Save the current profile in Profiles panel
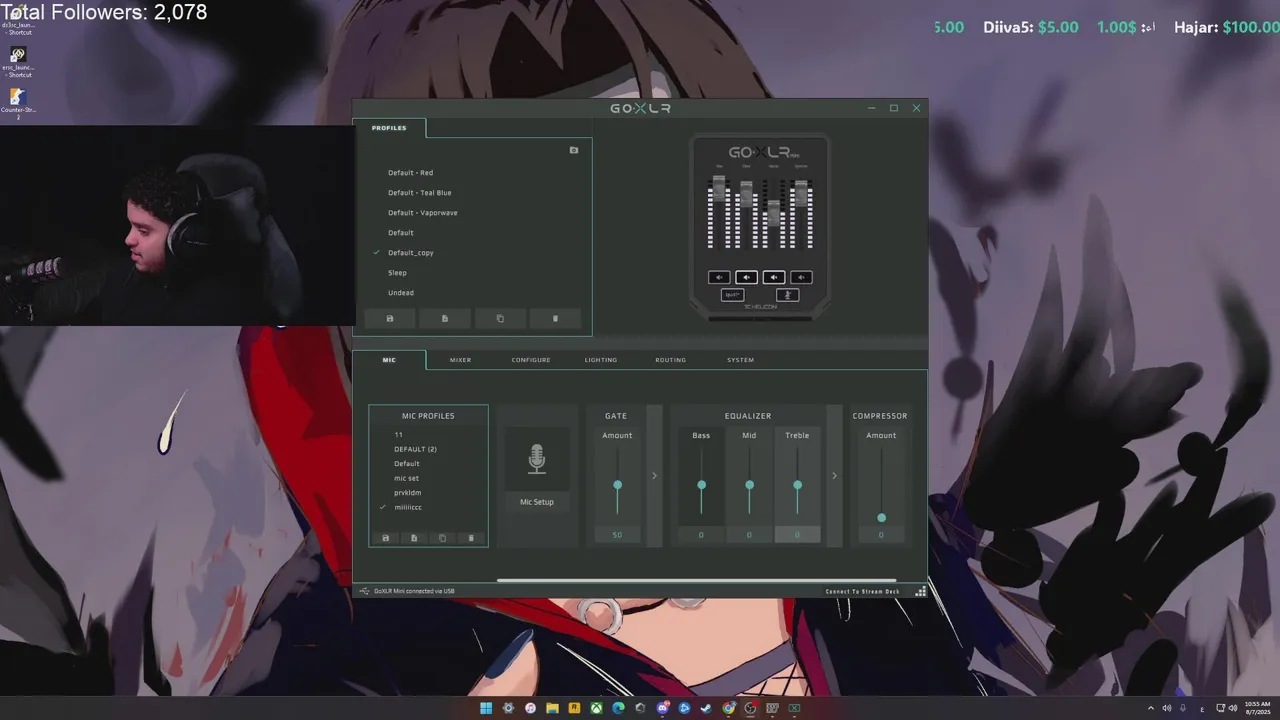Image resolution: width=1280 pixels, height=720 pixels. 390,318
